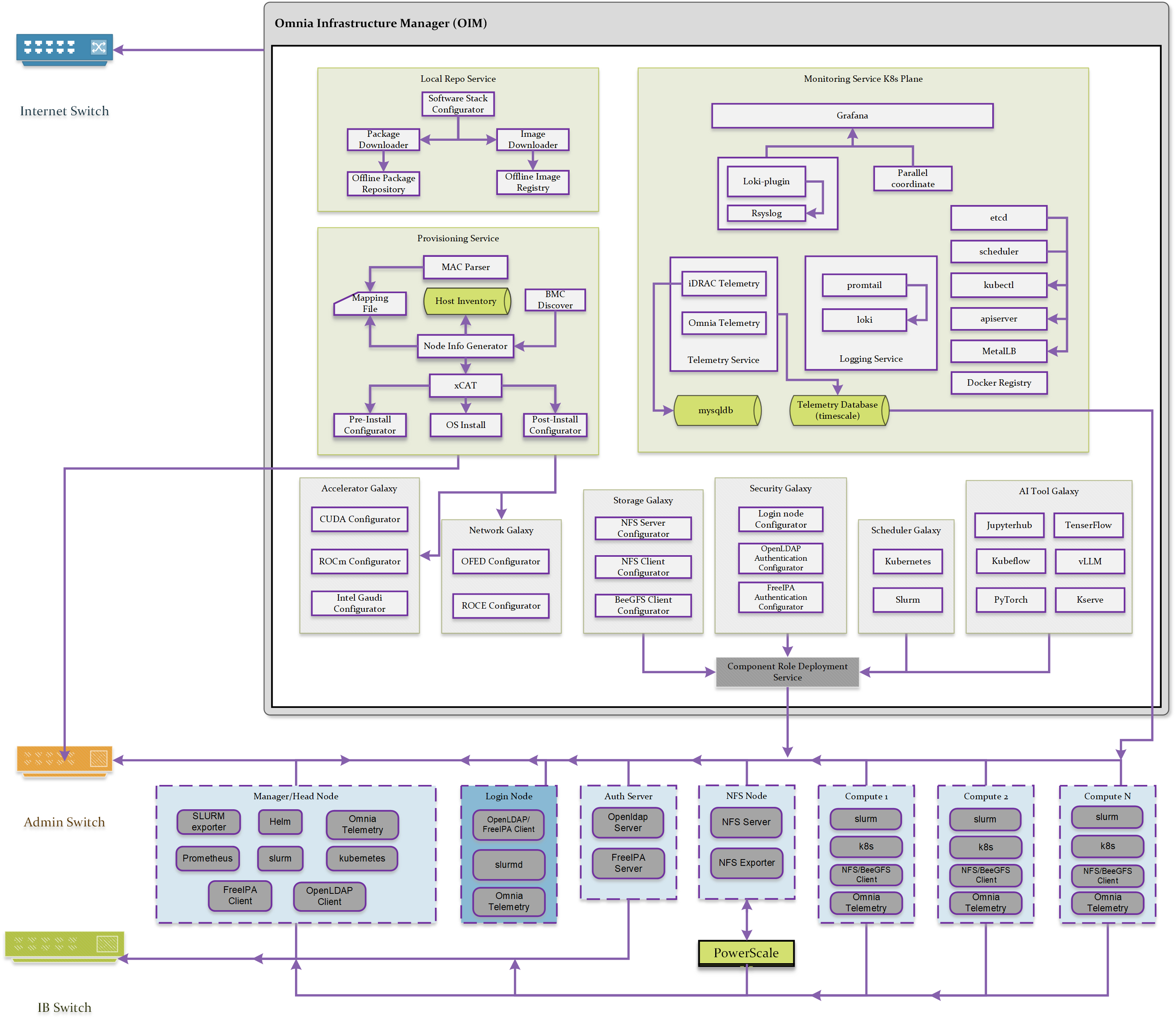Click the apiserver box
The width and height of the screenshot is (1176, 1029).
999,319
